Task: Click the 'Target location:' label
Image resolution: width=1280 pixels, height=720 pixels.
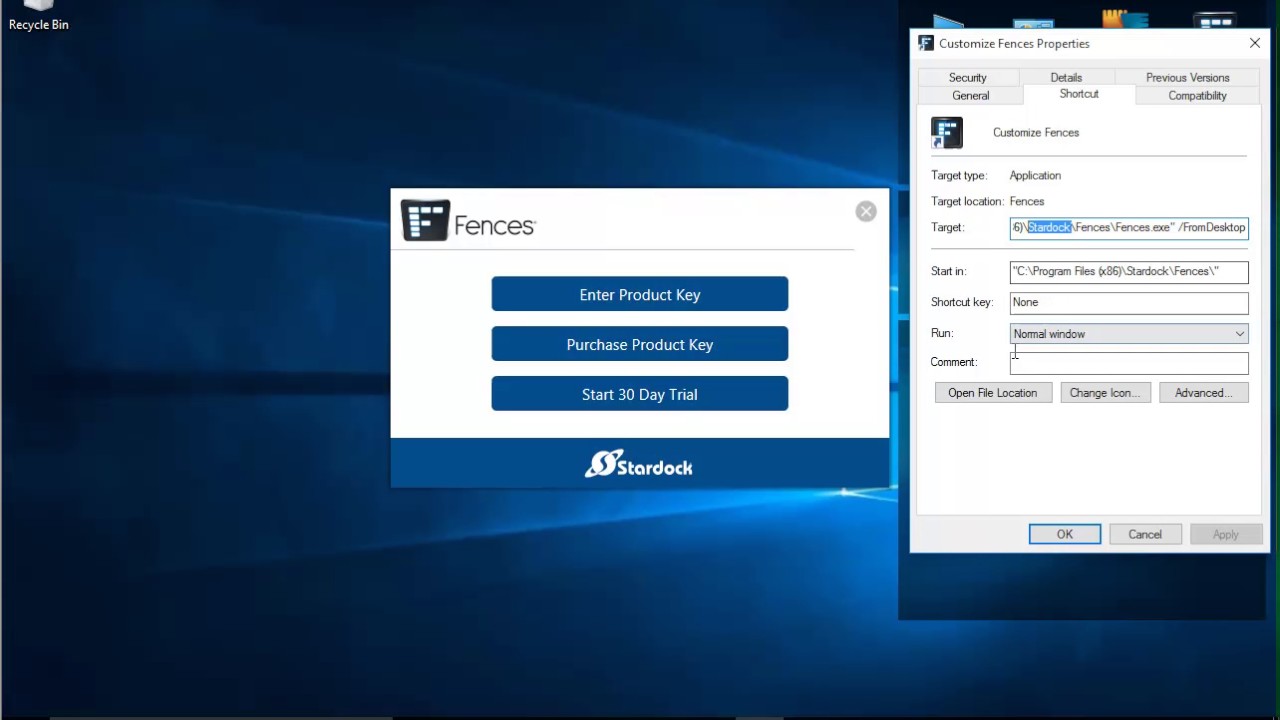Action: [967, 201]
